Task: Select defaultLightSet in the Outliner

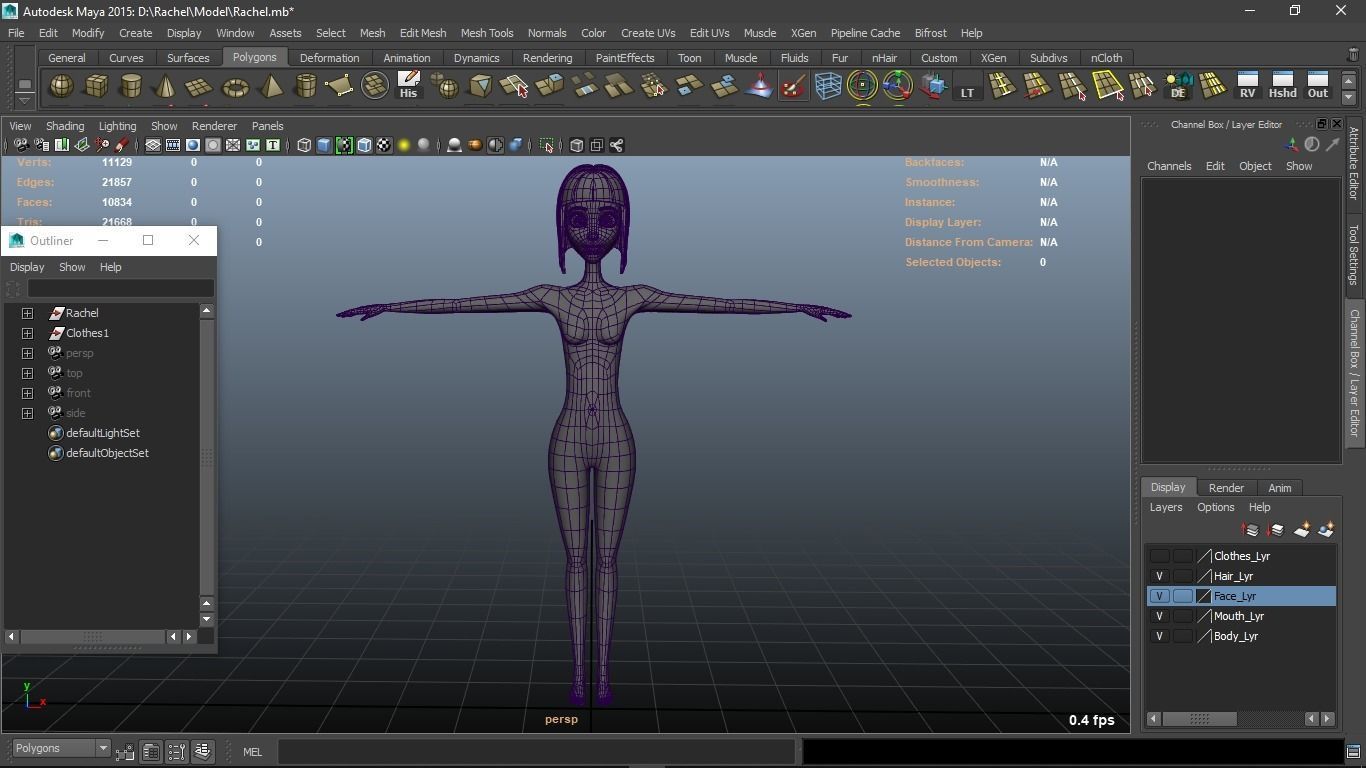Action: 102,433
